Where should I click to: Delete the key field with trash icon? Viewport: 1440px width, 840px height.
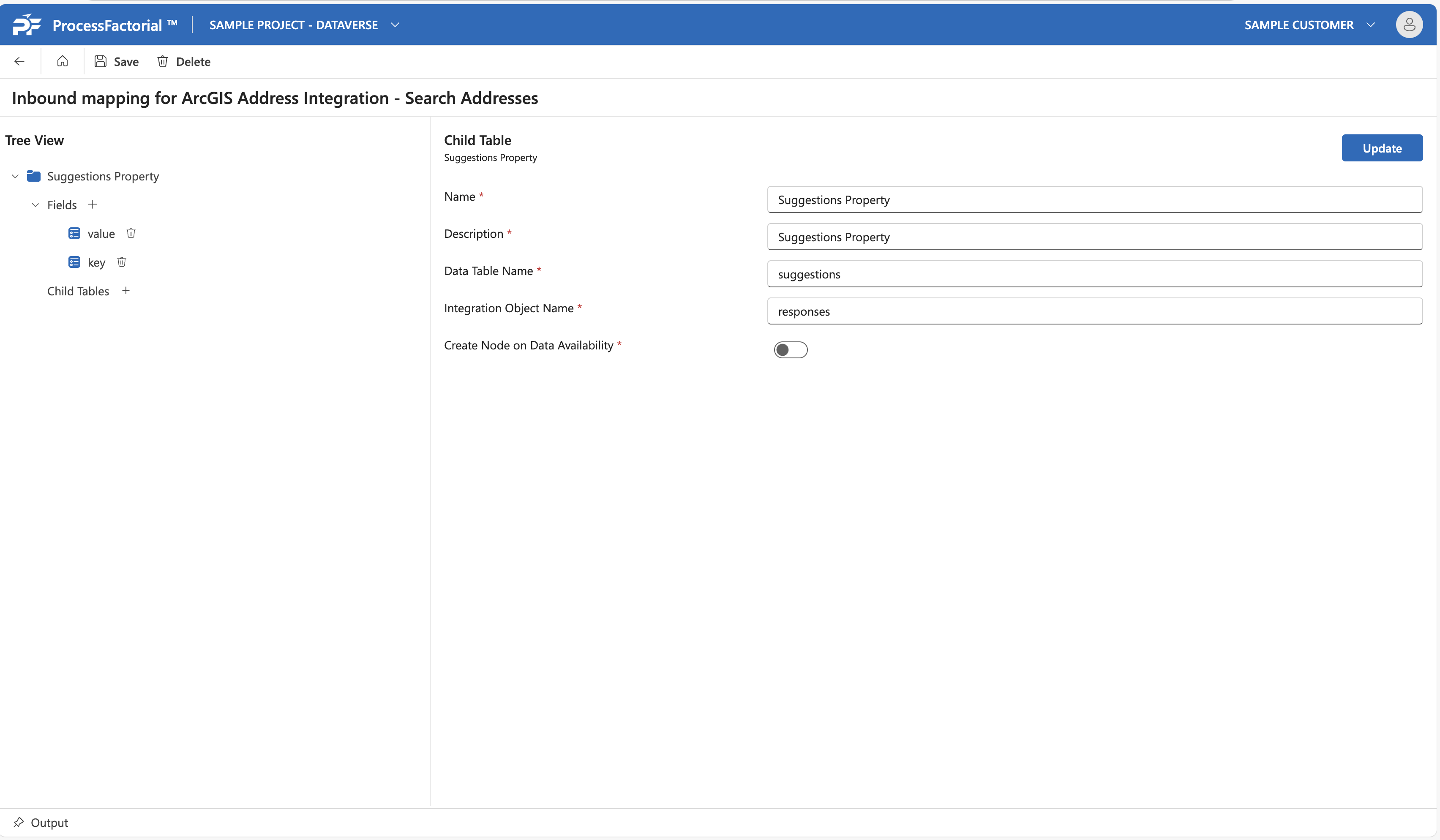pyautogui.click(x=121, y=262)
